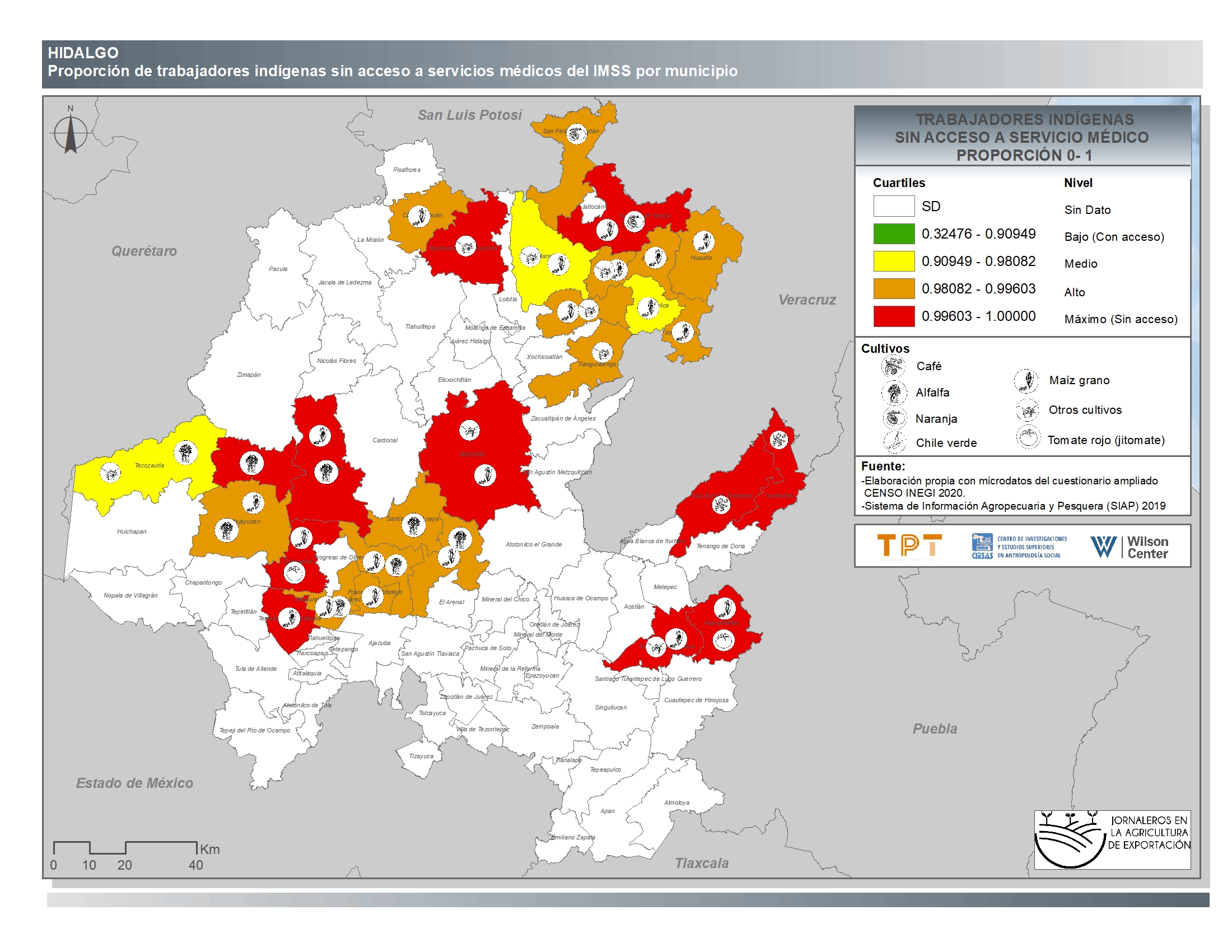Click the Jornaleros en la Agricultura logo
This screenshot has width=1232, height=952.
tap(1112, 839)
